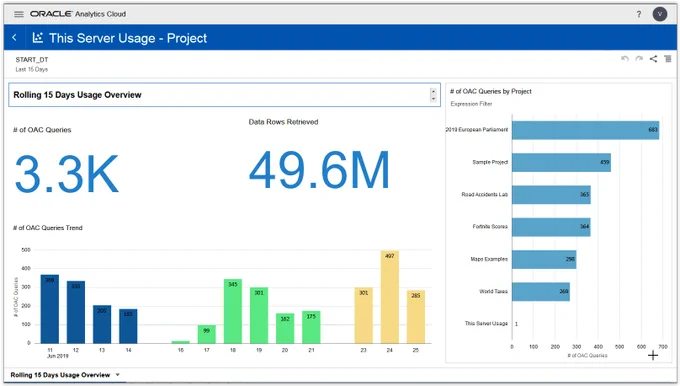Select the World Taxes bar
This screenshot has height=386, width=680.
pyautogui.click(x=541, y=291)
